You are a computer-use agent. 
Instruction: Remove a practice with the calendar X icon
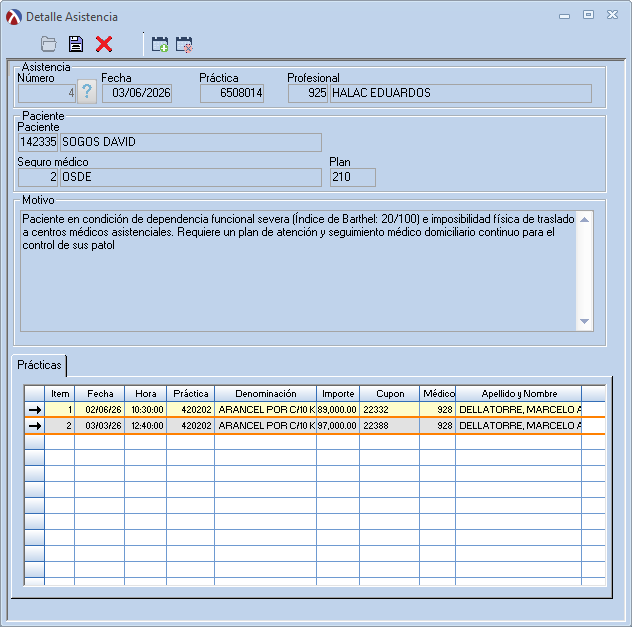tap(184, 44)
